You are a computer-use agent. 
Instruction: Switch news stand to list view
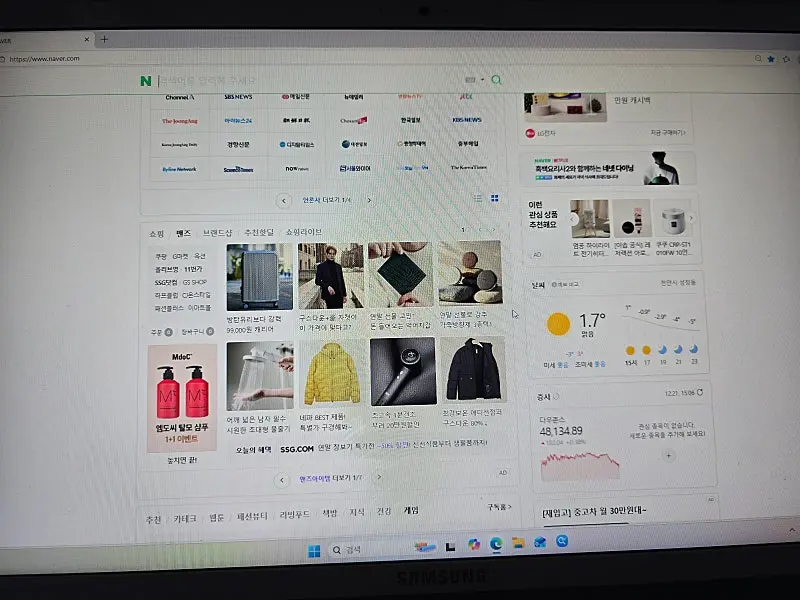[478, 199]
